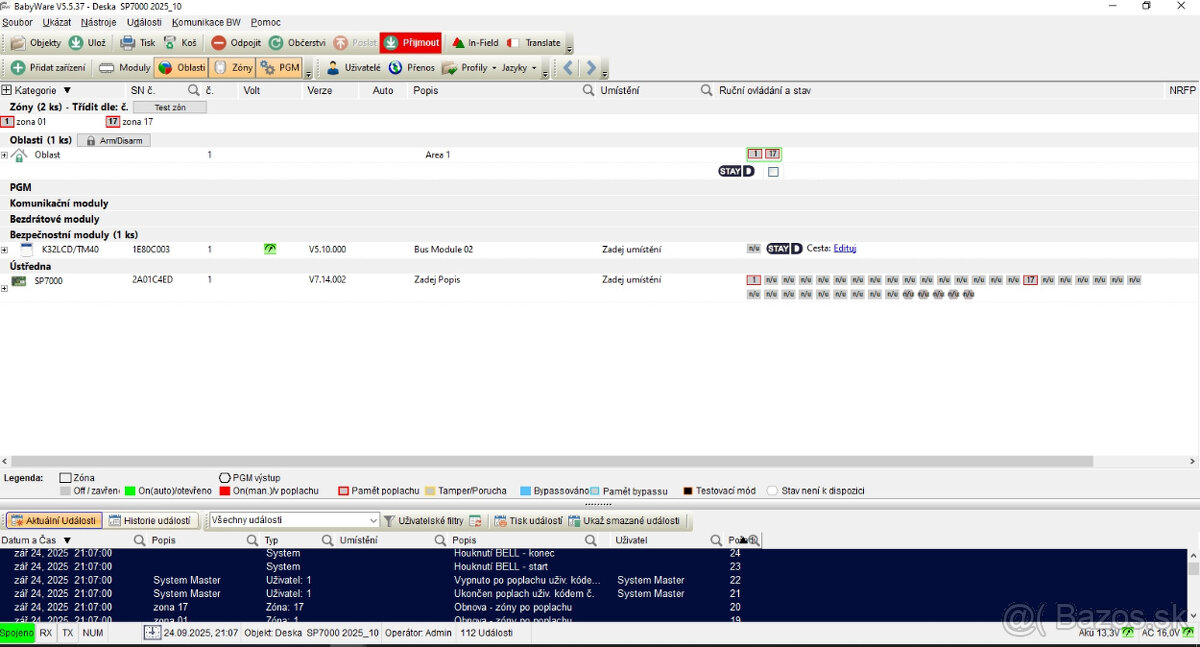
Task: Toggle the Zóny view button
Action: (x=232, y=68)
